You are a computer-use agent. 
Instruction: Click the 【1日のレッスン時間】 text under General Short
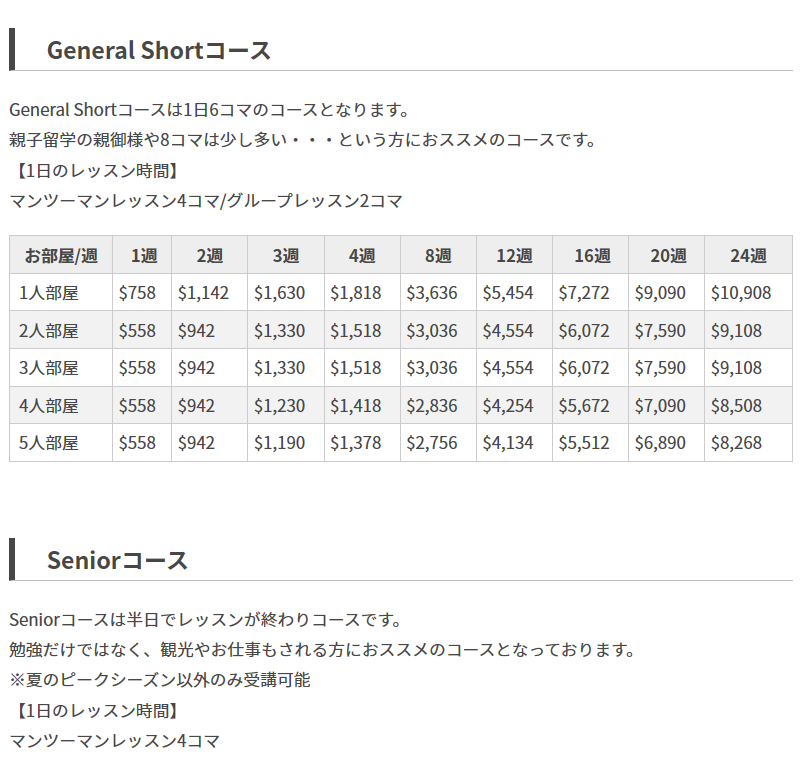click(x=97, y=170)
